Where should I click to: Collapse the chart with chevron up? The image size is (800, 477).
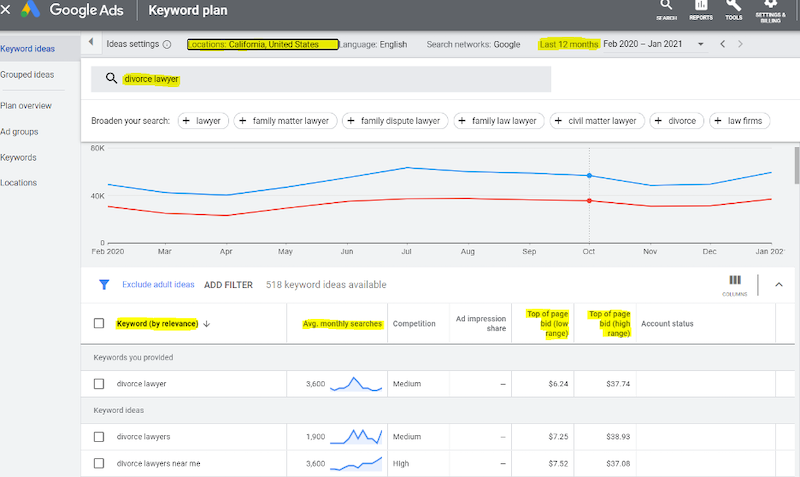pyautogui.click(x=778, y=285)
